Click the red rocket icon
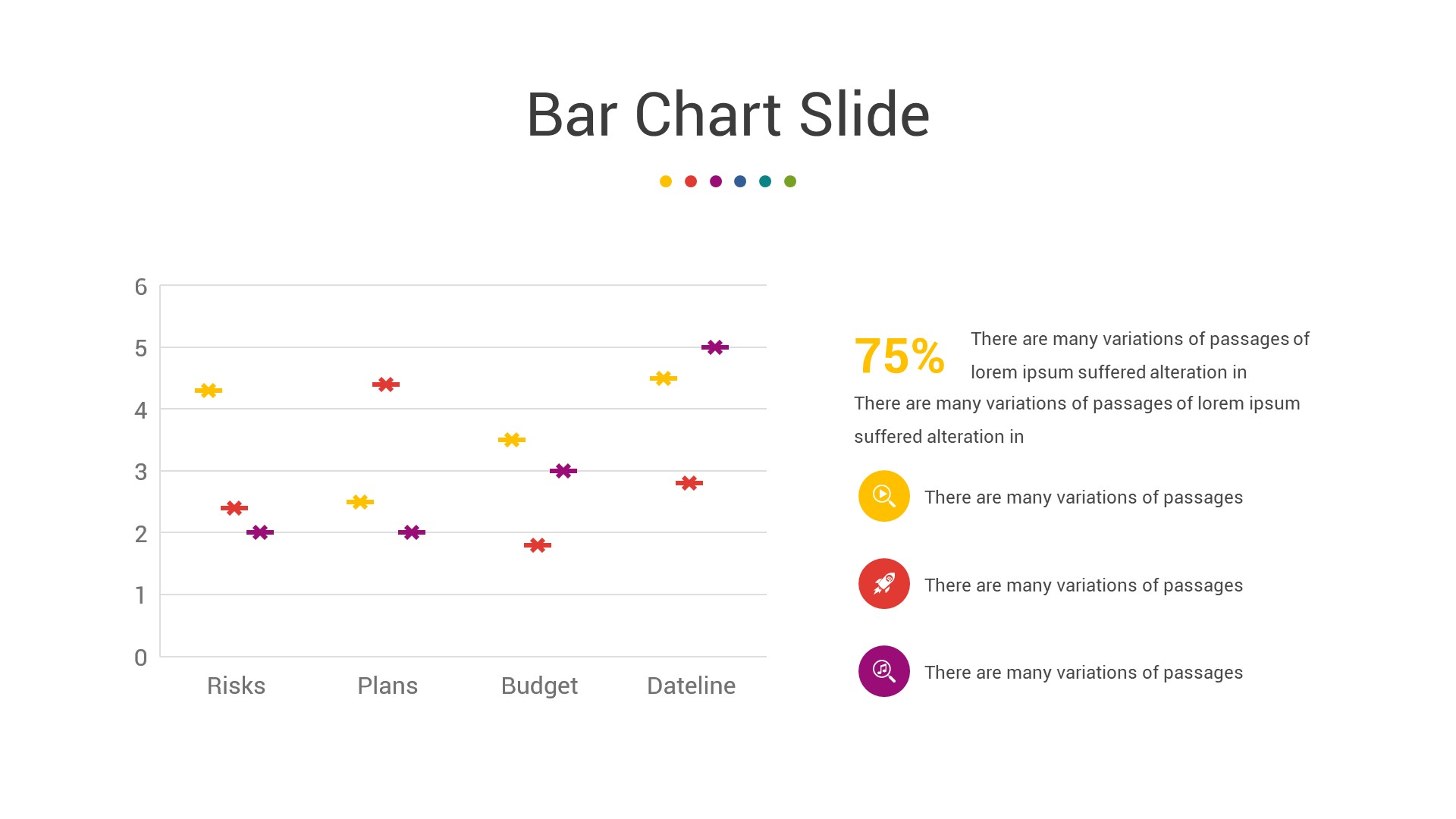 (883, 584)
